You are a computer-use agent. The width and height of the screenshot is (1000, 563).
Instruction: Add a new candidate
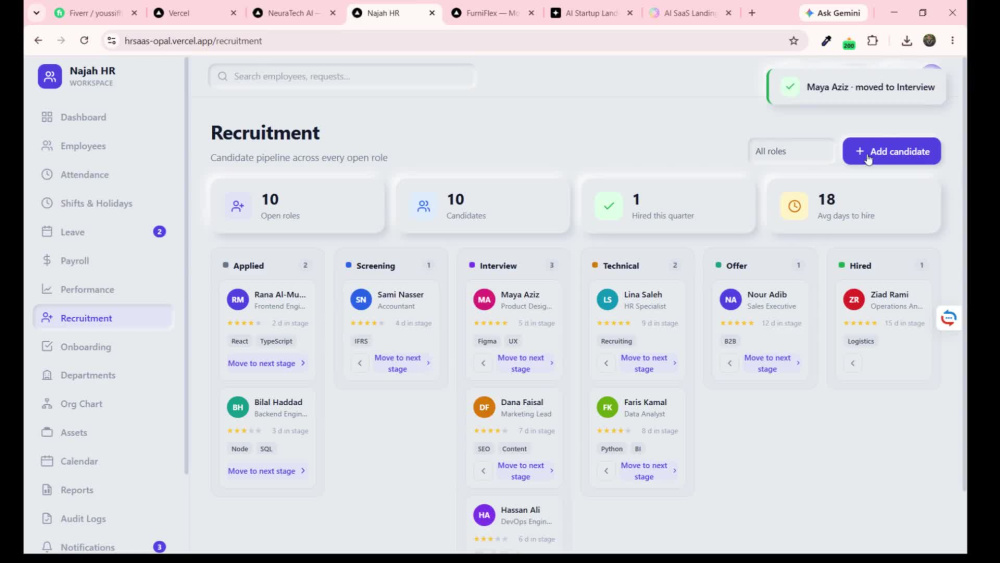(892, 151)
